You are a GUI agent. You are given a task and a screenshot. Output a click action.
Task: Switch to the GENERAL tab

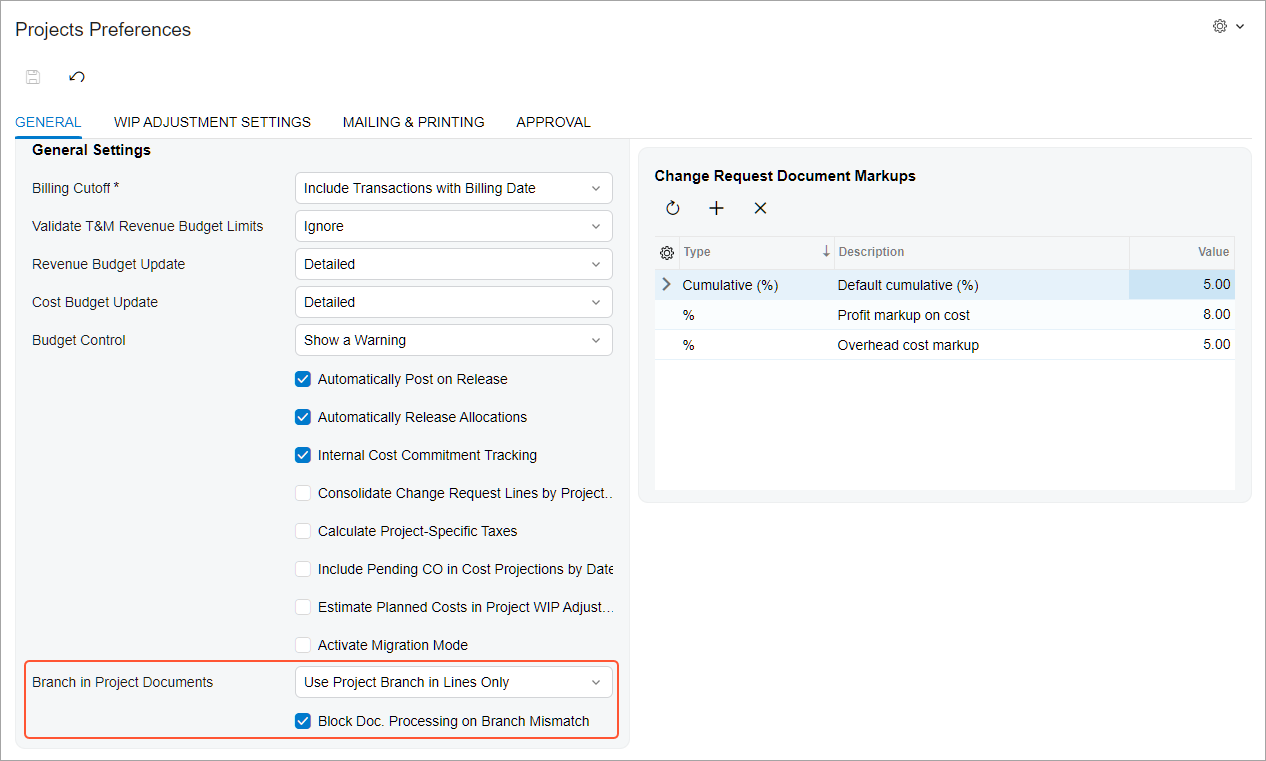pyautogui.click(x=48, y=122)
